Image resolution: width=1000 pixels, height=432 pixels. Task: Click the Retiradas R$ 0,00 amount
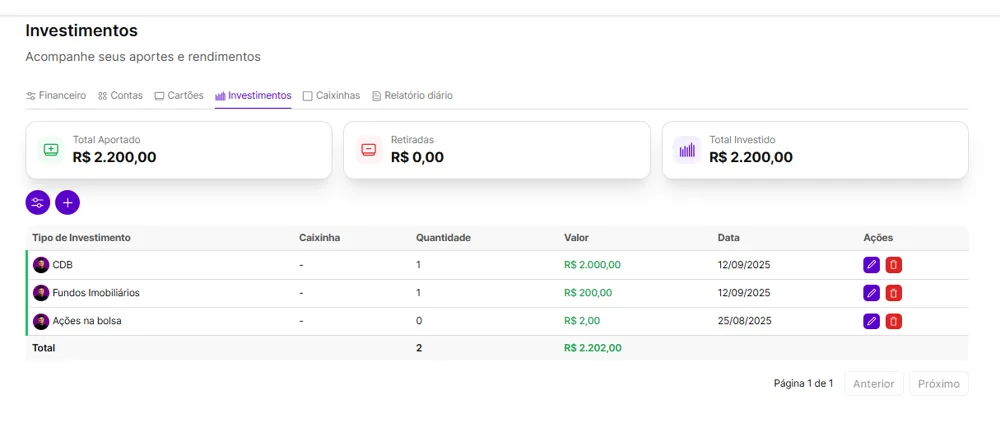click(x=417, y=157)
